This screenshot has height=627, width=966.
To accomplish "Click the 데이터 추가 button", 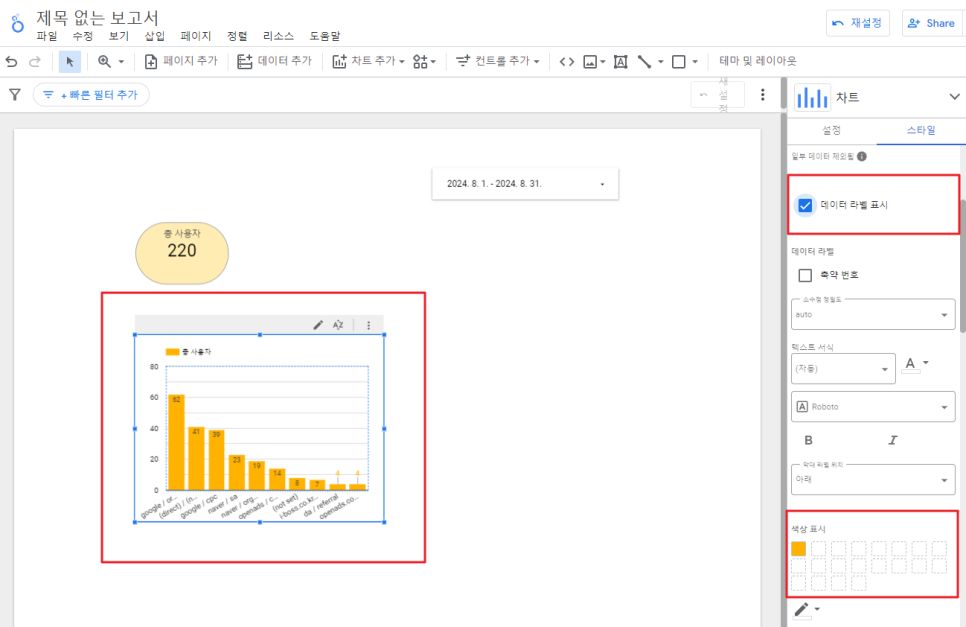I will (x=275, y=62).
